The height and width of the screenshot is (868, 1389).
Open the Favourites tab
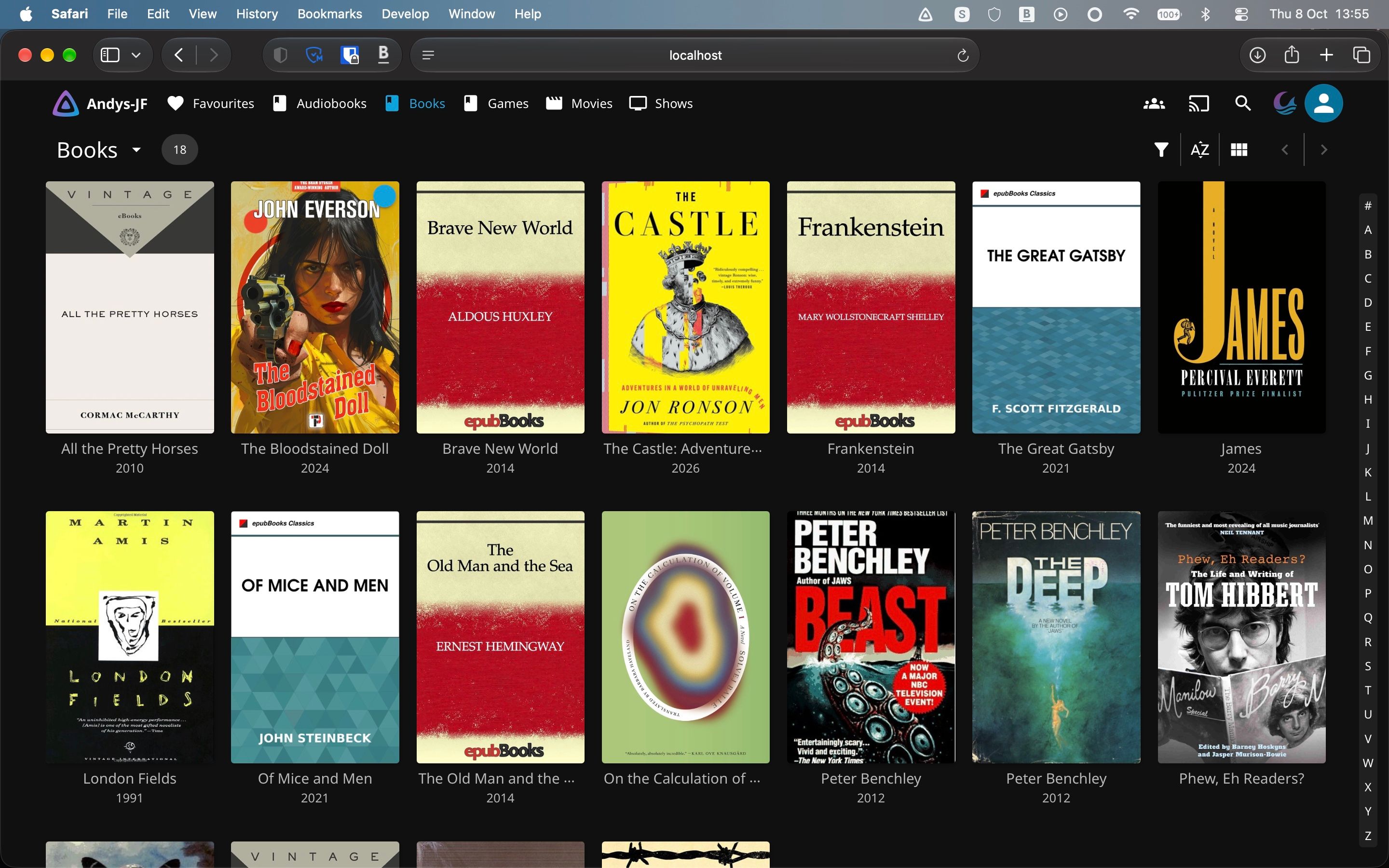[211, 103]
